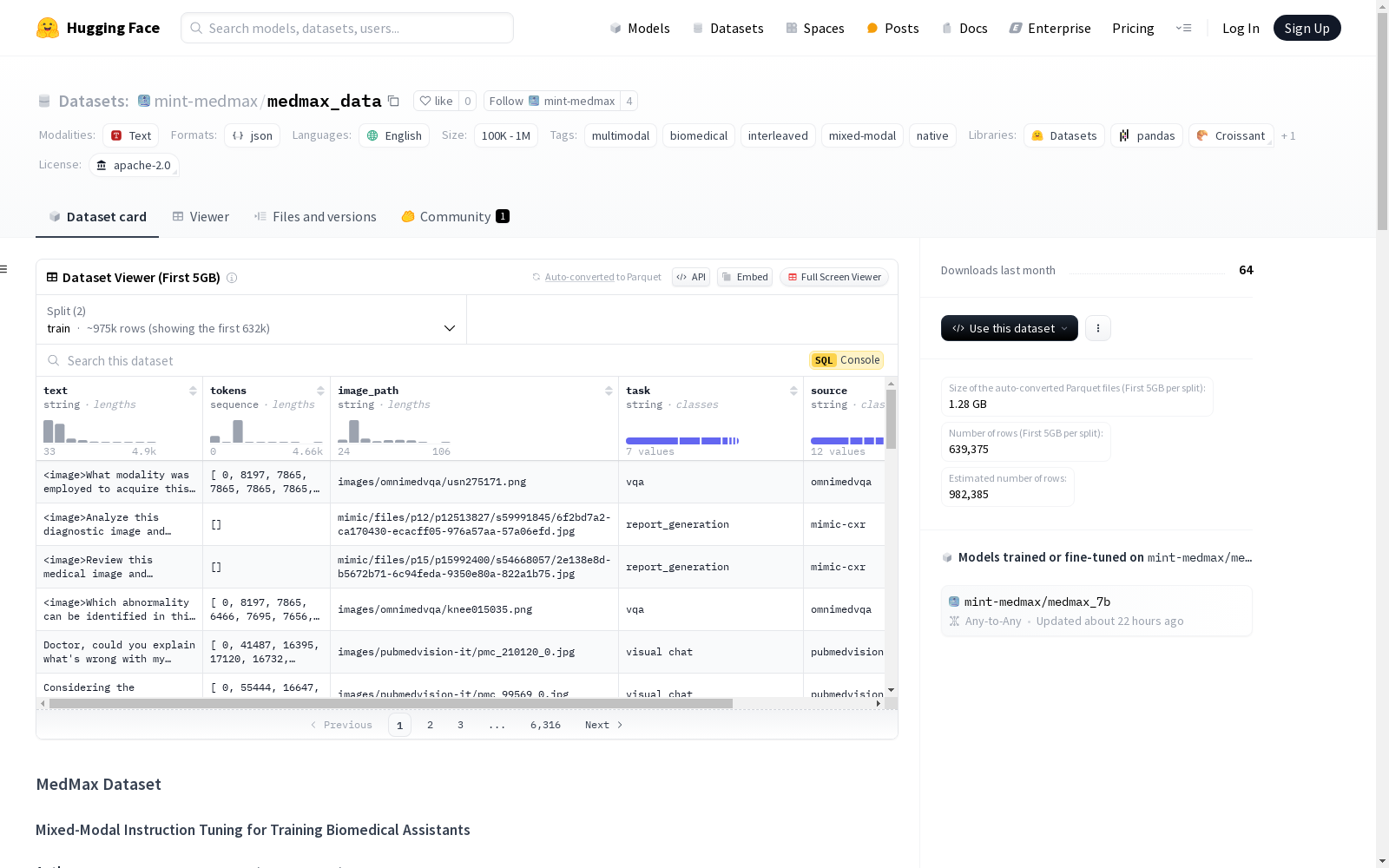Select the Text modality tag

tap(131, 135)
